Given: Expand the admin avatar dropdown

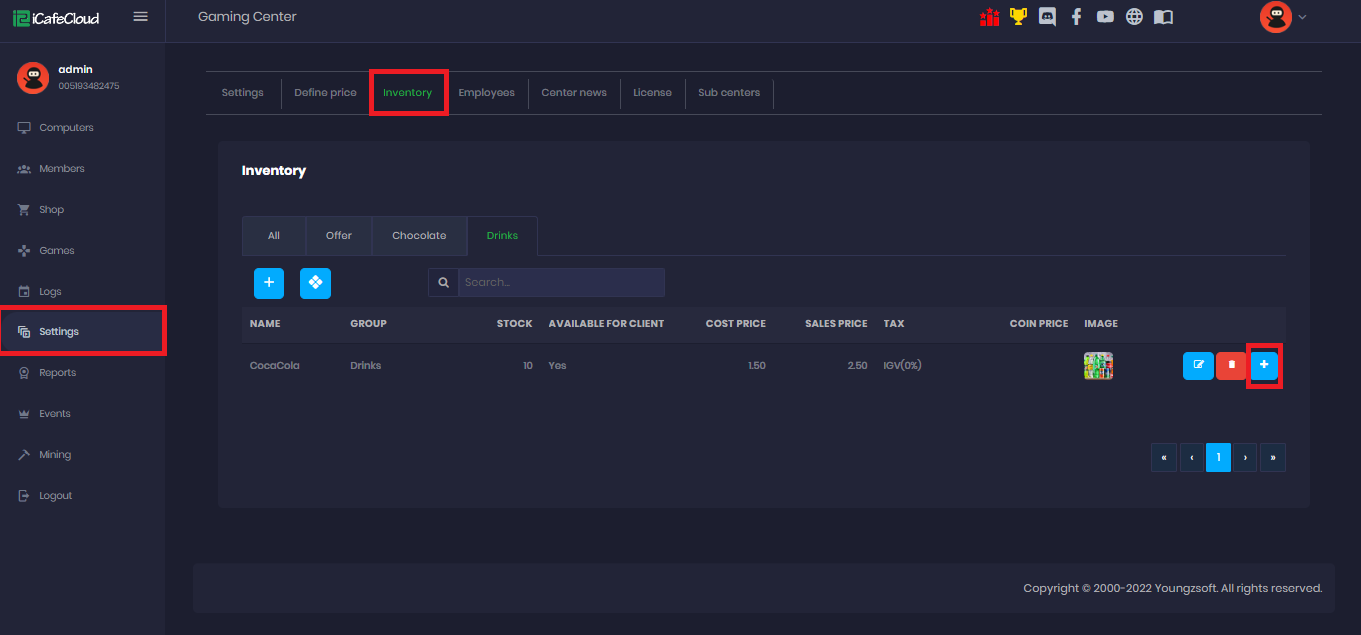Looking at the screenshot, I should pos(1284,17).
